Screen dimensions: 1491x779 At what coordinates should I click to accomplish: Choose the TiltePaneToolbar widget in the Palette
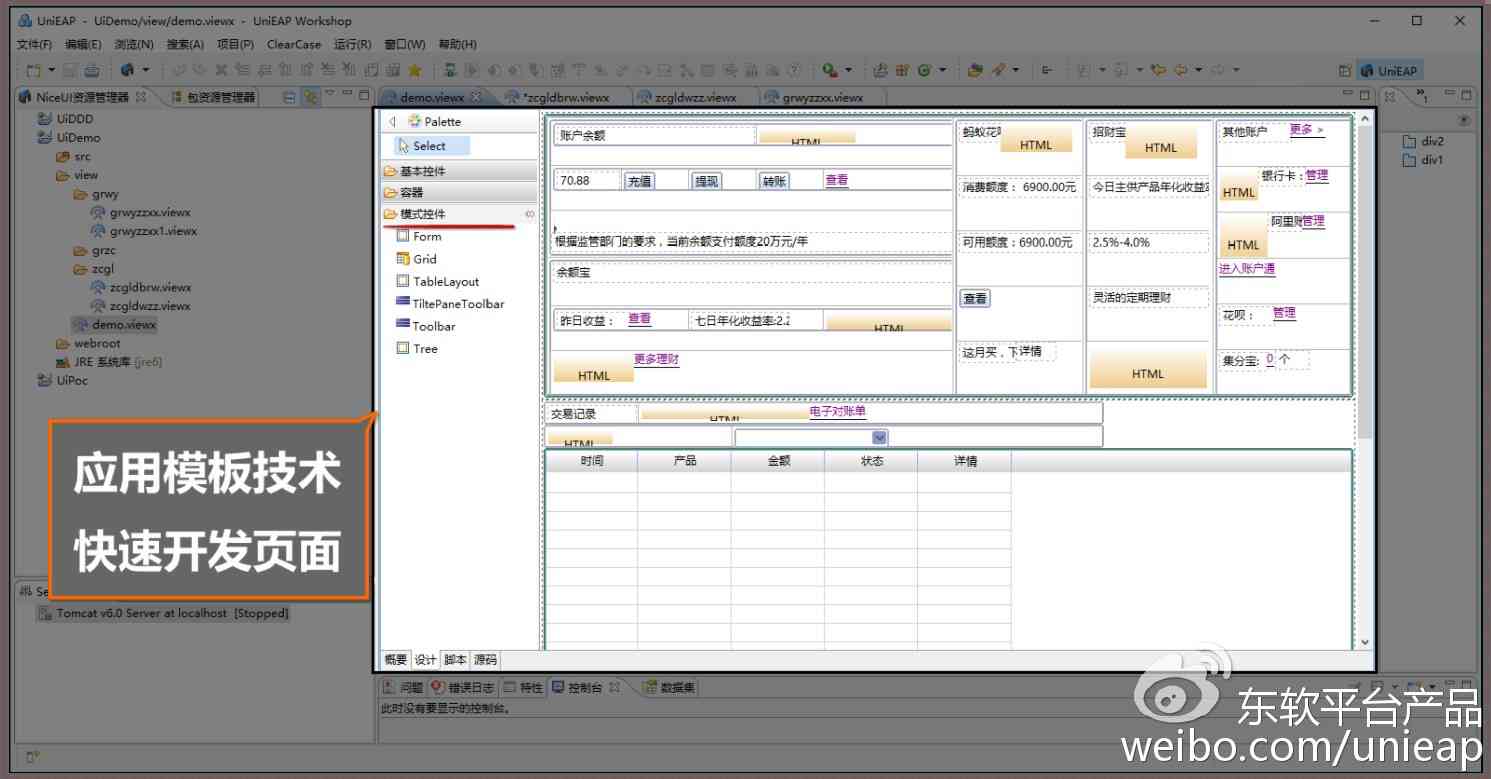click(x=450, y=304)
